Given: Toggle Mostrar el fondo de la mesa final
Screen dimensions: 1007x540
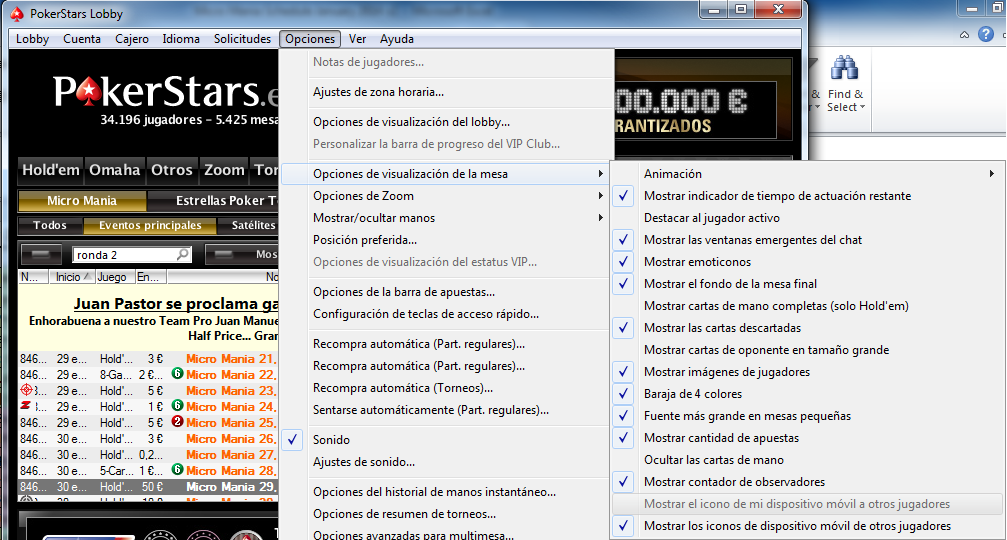Looking at the screenshot, I should coord(807,284).
